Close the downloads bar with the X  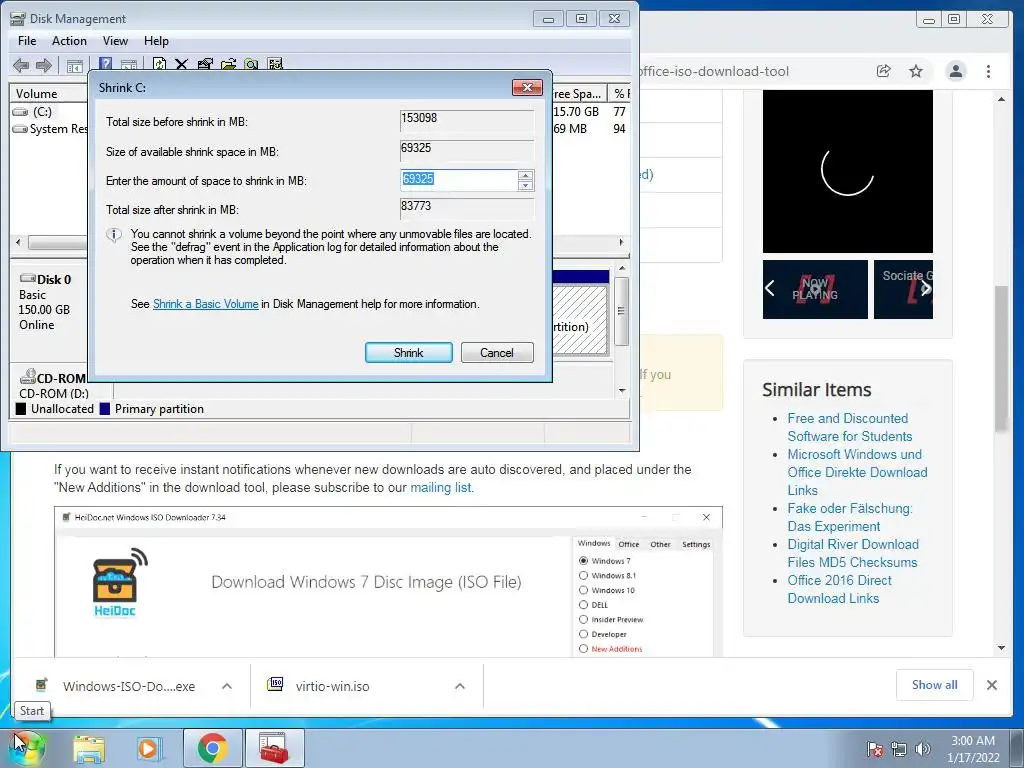tap(991, 685)
